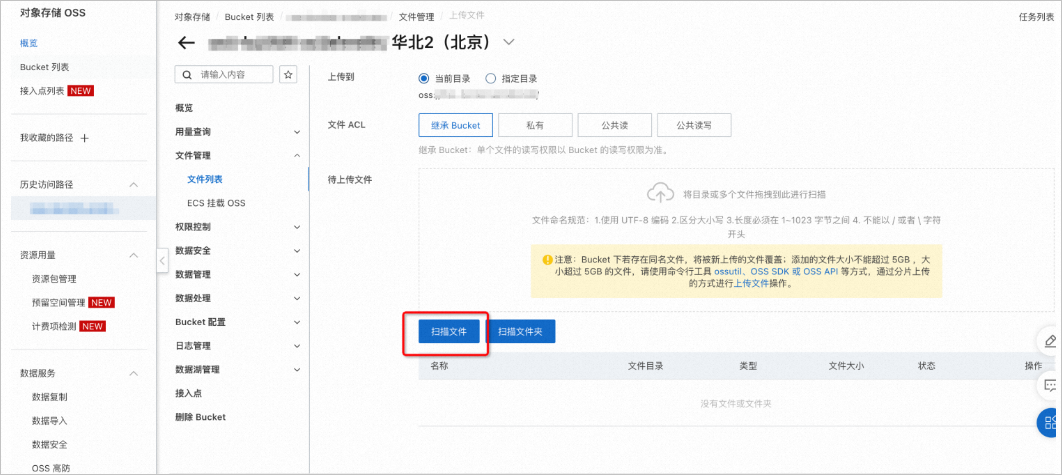Open 计费项检测 sidebar item
This screenshot has height=475, width=1062.
[x=54, y=326]
